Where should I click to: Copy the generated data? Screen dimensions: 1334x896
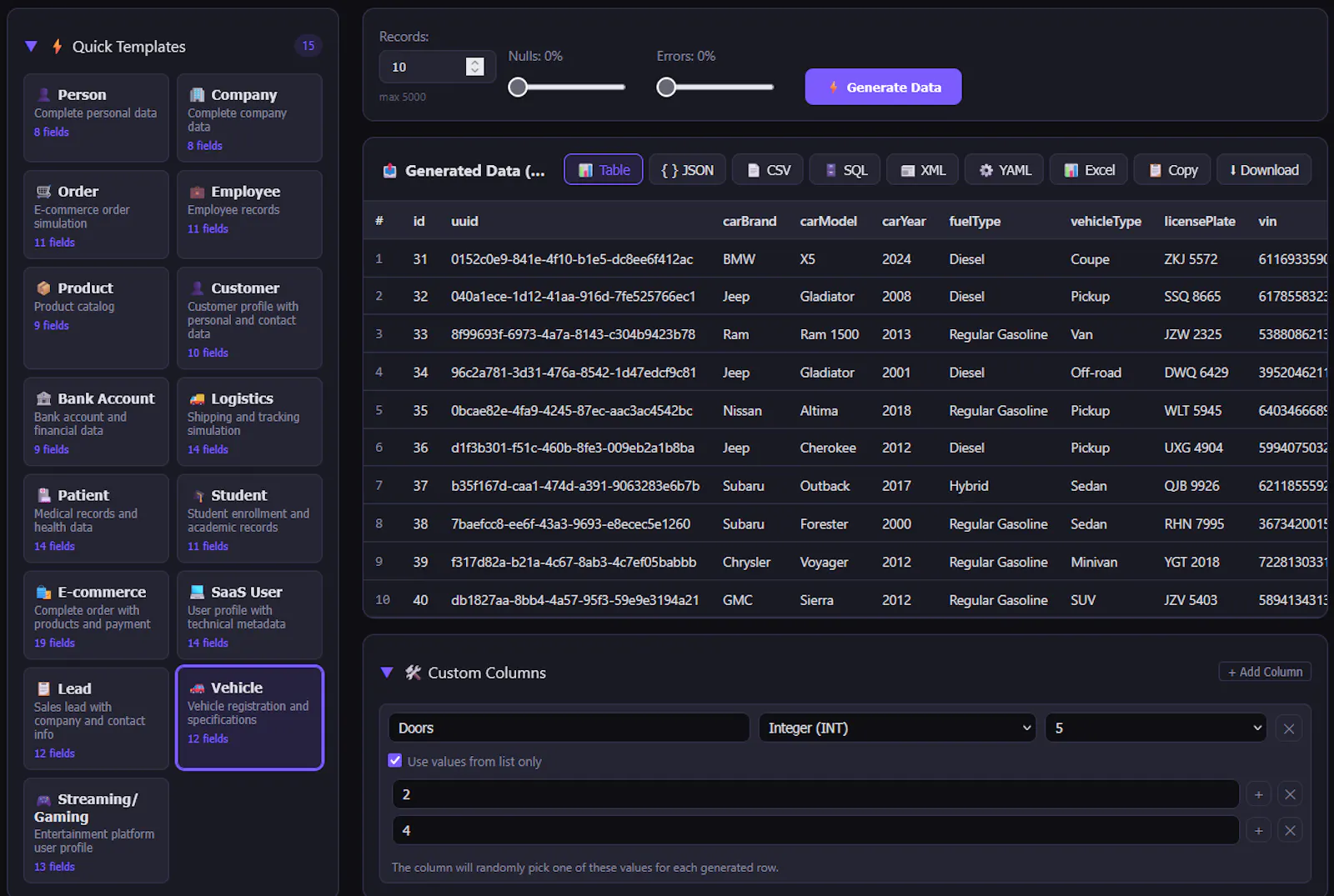[1172, 170]
